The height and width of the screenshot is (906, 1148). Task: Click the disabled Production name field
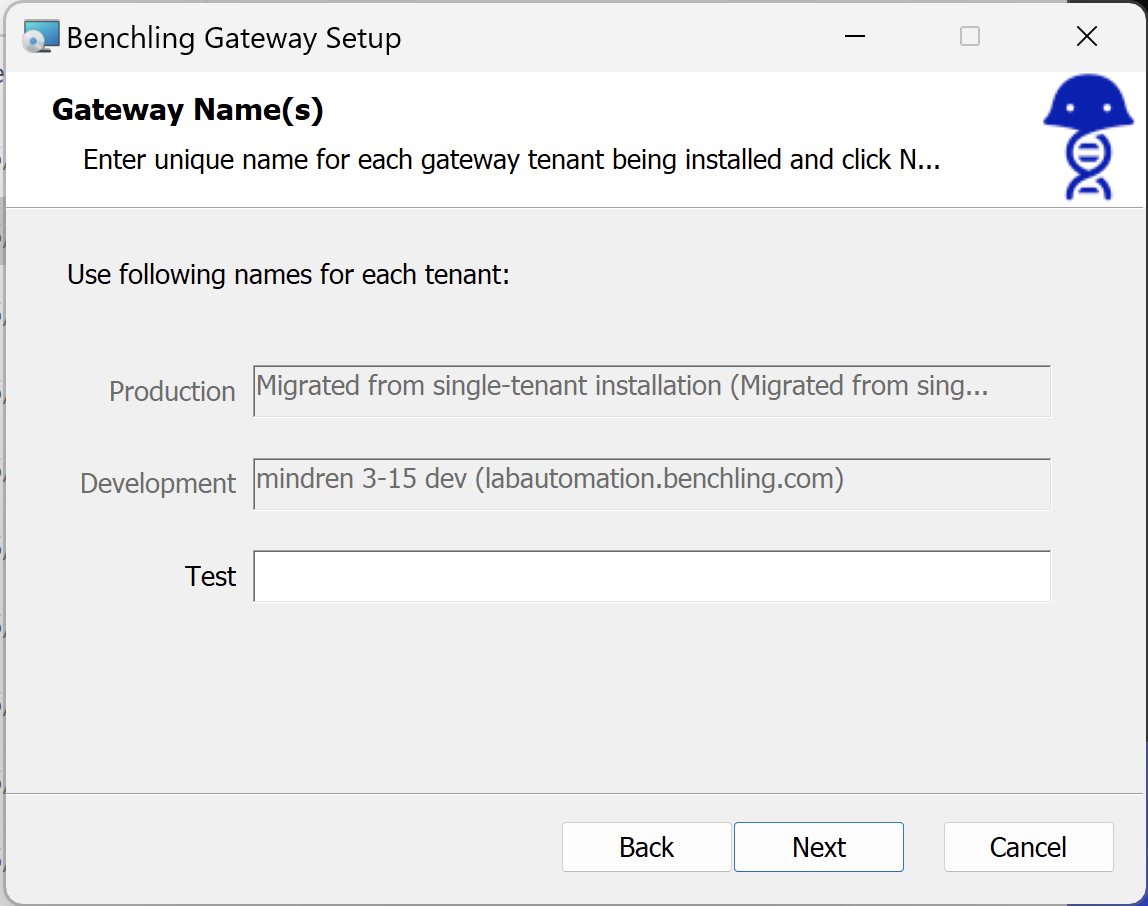click(x=651, y=390)
